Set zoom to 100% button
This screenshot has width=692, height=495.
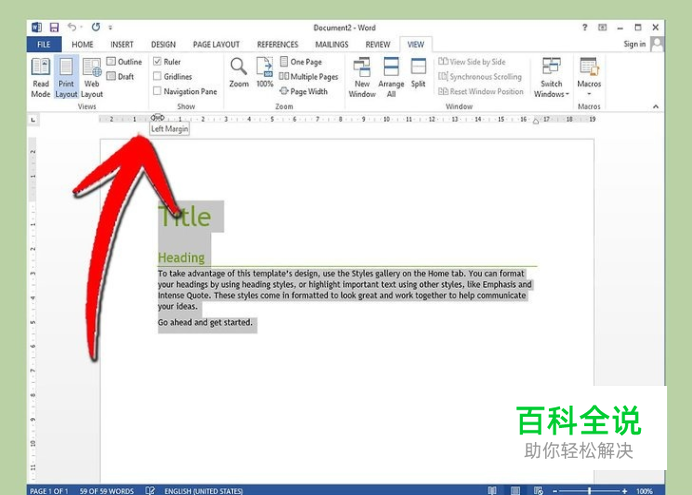265,73
